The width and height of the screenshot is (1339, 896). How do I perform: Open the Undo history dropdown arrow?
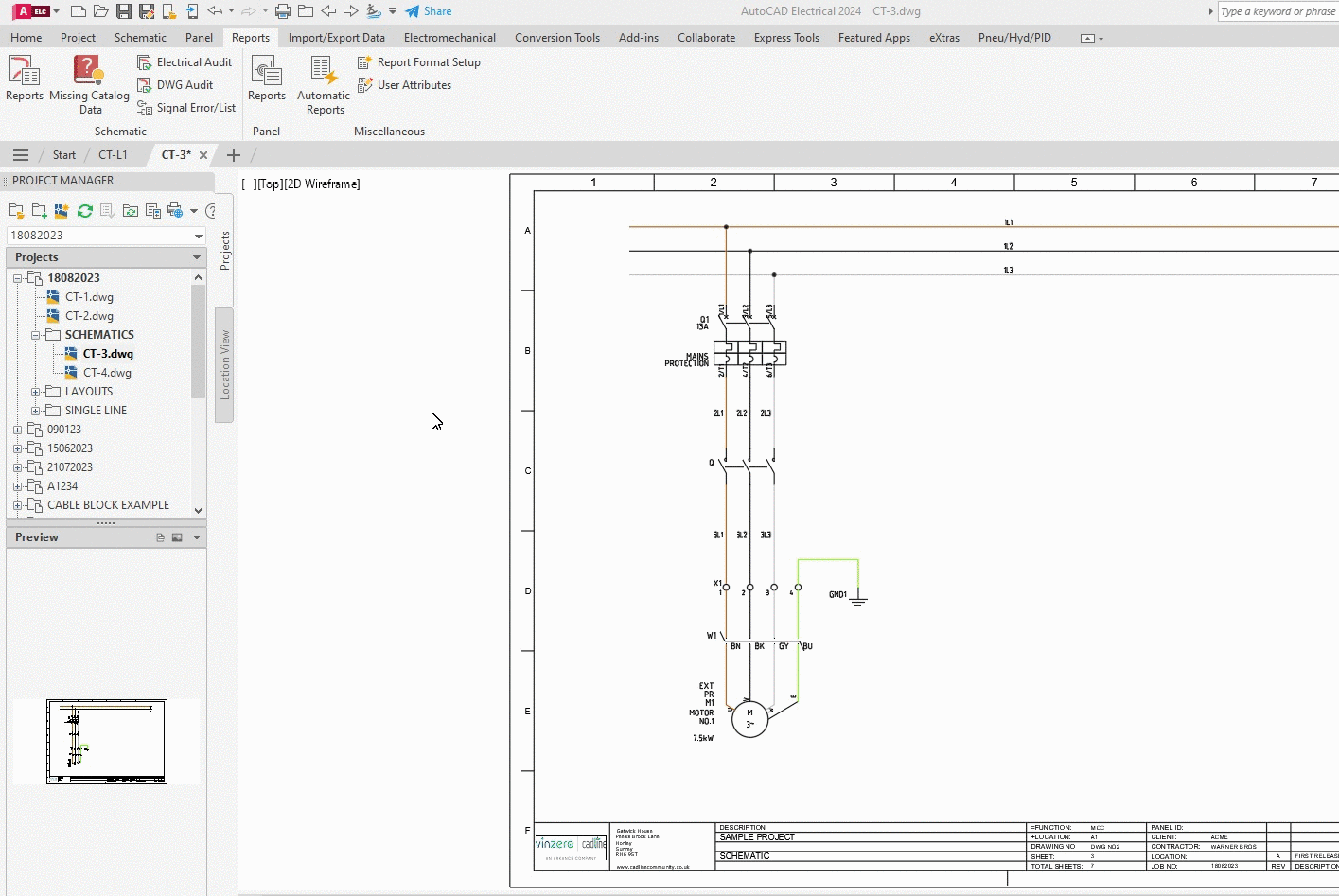[x=231, y=11]
